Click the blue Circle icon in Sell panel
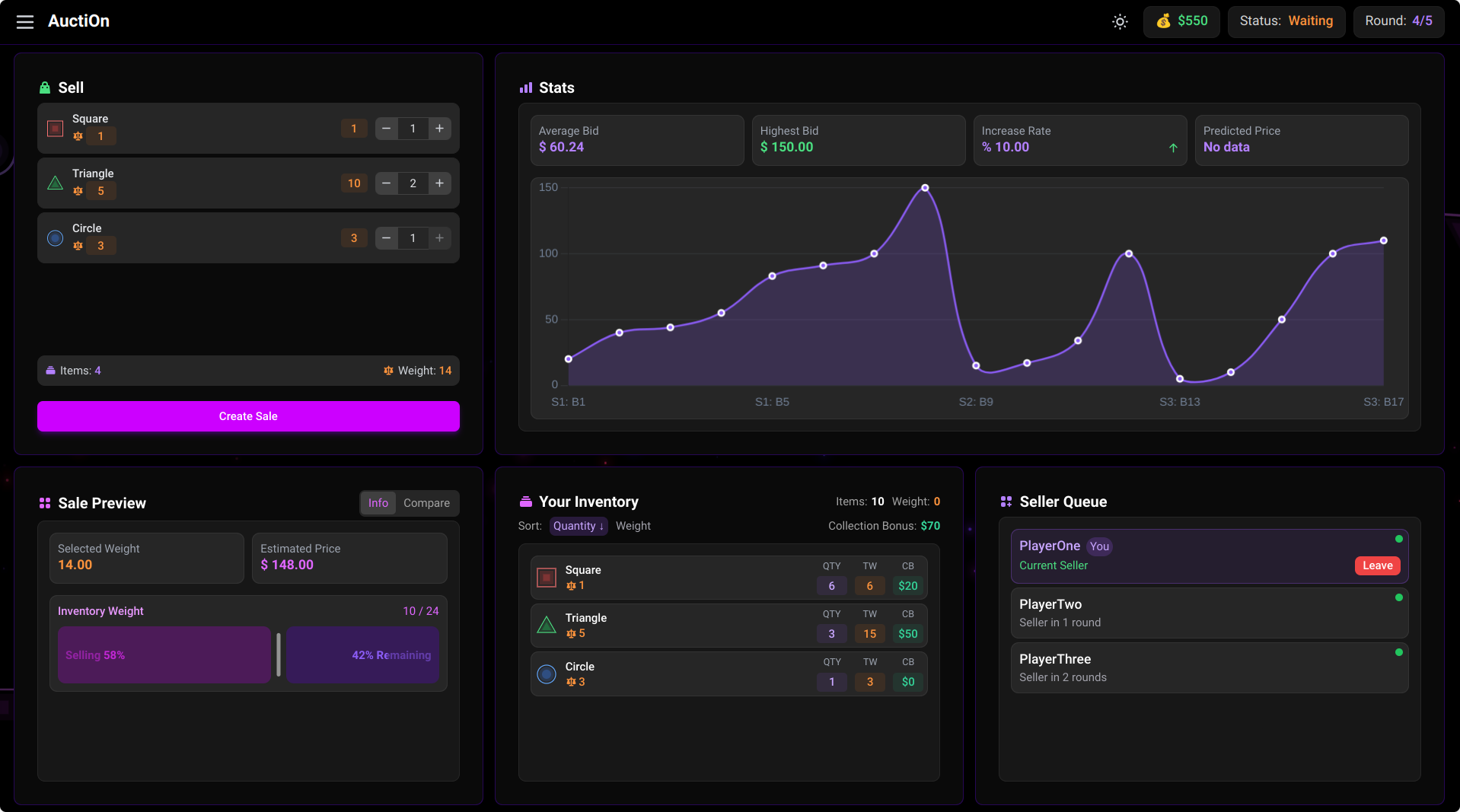Screen dimensions: 1460x812 pos(56,238)
